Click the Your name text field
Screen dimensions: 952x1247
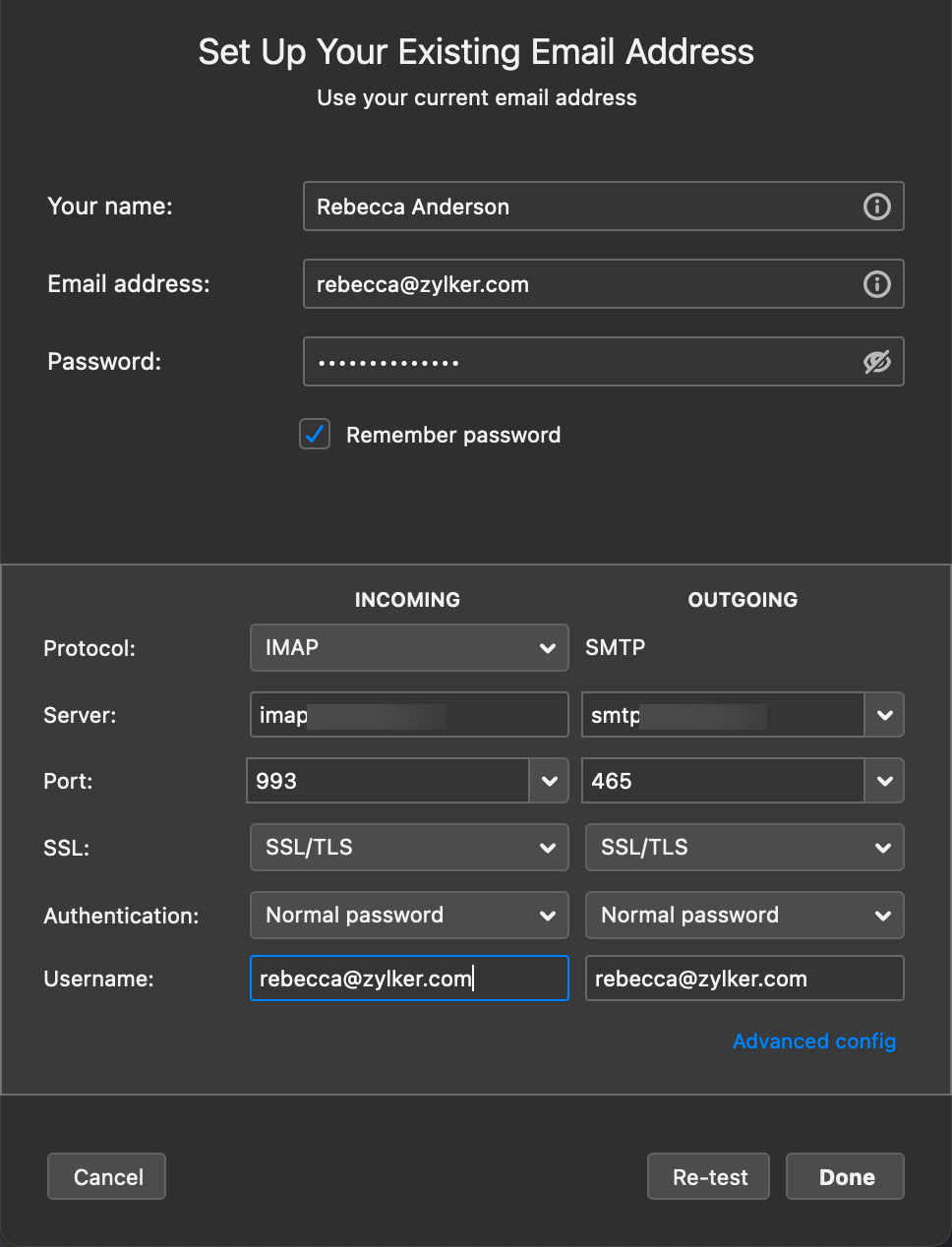pos(580,207)
